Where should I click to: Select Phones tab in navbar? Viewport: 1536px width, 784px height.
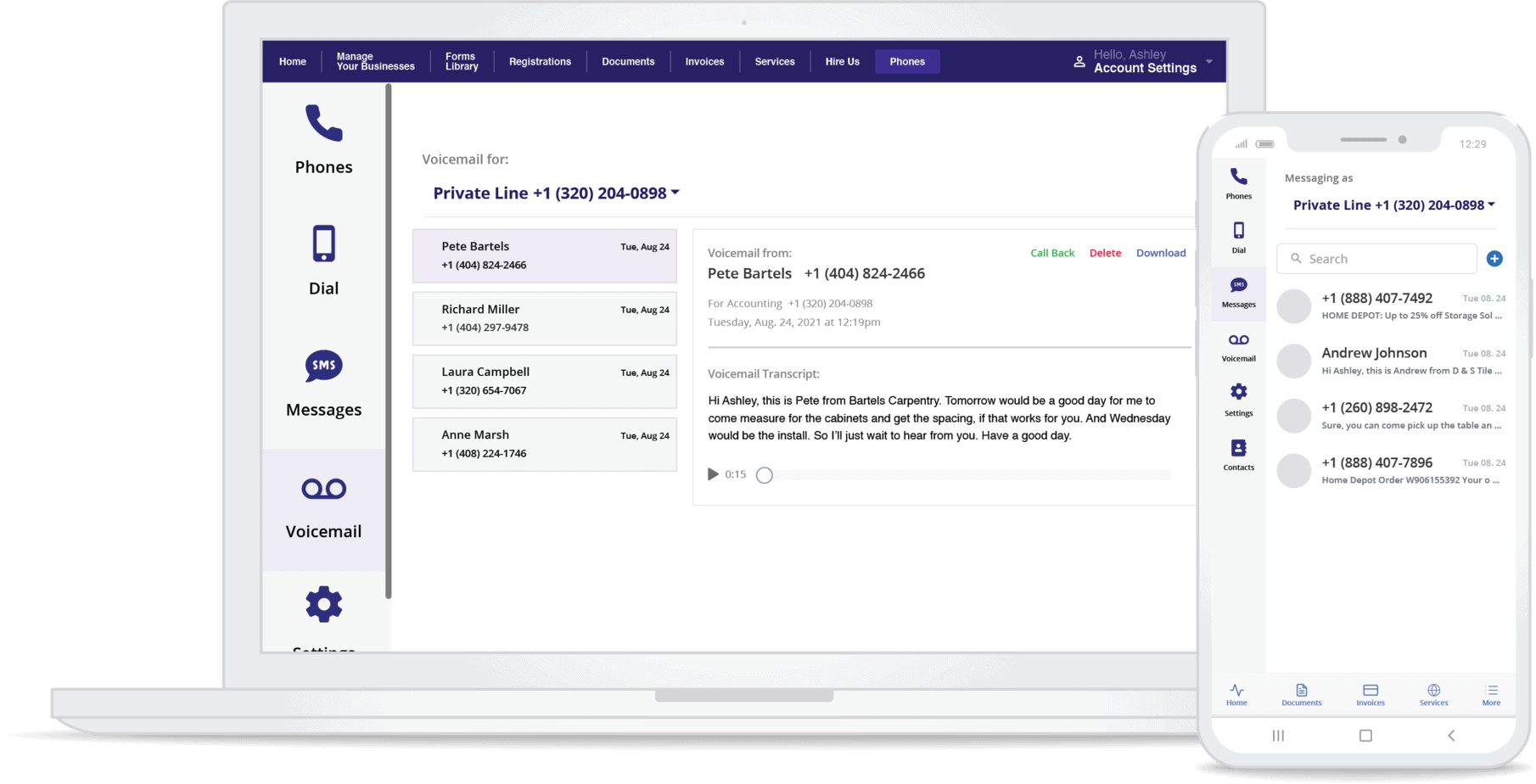(907, 62)
